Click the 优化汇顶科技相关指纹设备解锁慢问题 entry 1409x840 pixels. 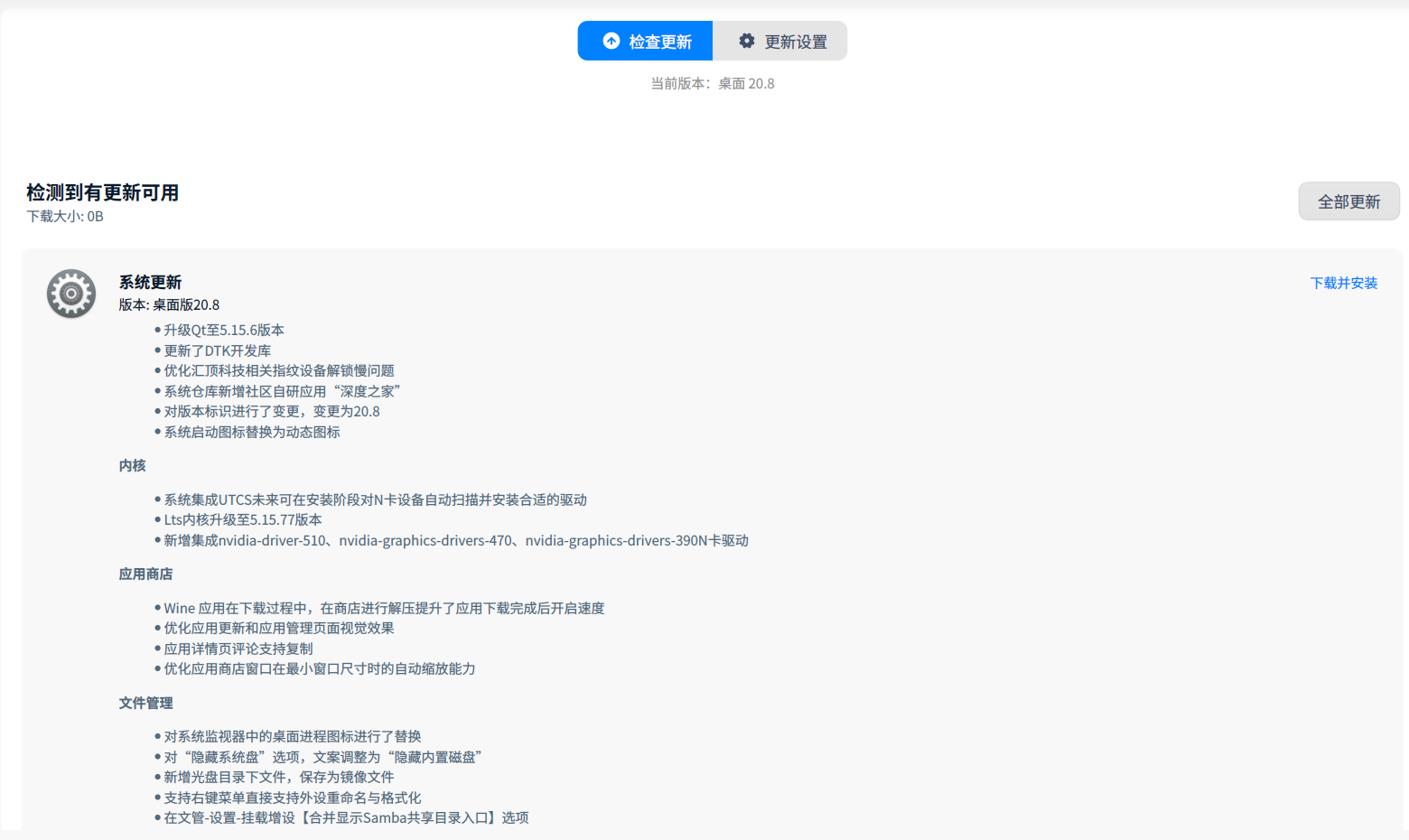point(279,370)
